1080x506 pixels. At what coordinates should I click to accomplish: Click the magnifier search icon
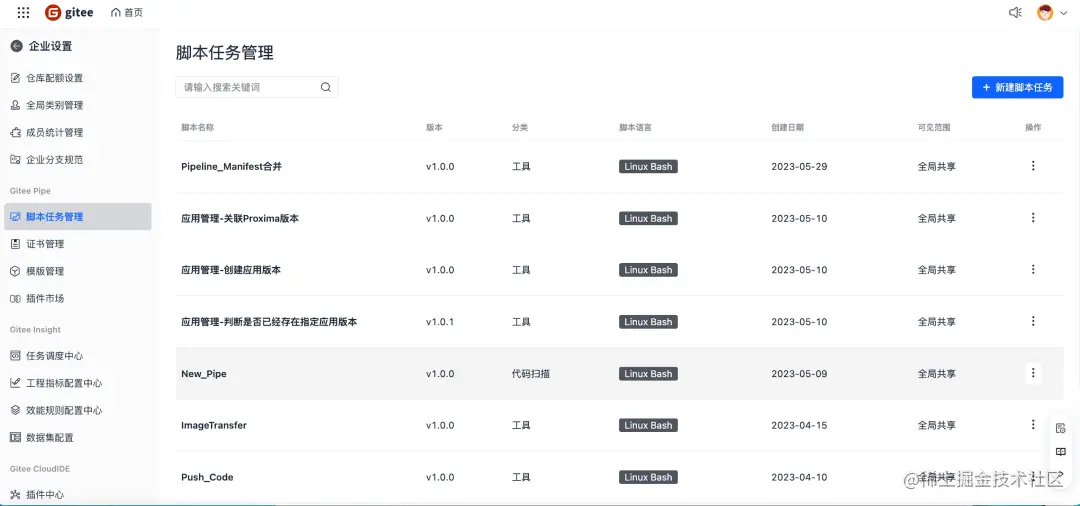[326, 87]
